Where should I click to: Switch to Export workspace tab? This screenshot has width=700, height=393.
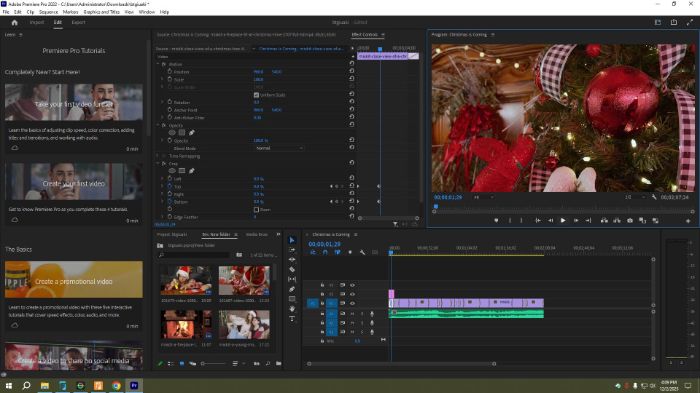78,22
